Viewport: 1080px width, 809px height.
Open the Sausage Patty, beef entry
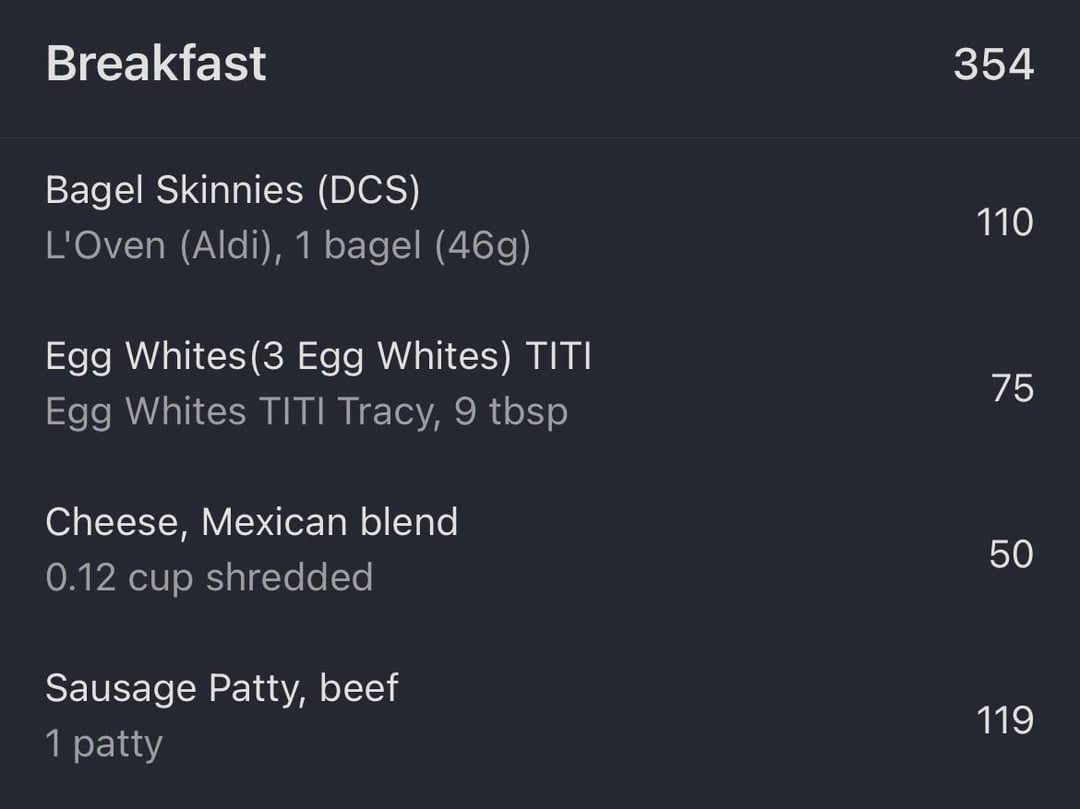click(540, 716)
